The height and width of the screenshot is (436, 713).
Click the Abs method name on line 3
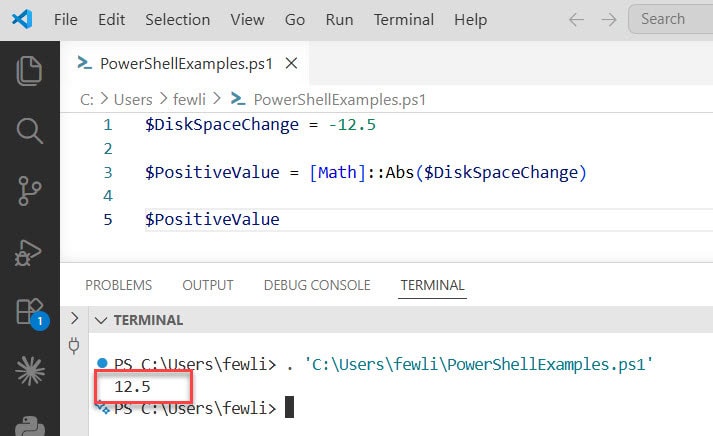(400, 173)
